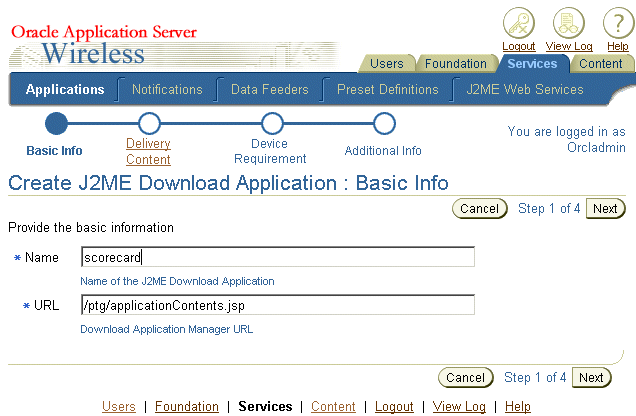
Task: Open the Help link in the header
Action: 618,46
